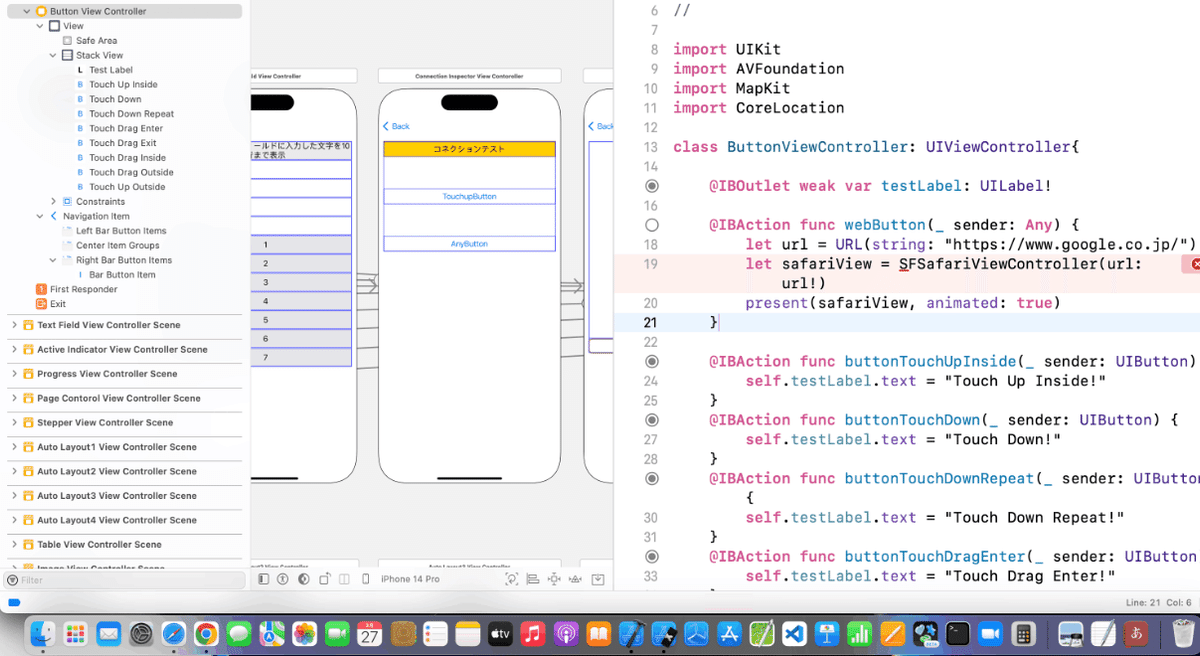Screen dimensions: 1200x656
Task: Expand Active Indicator View Controller Scene
Action: click(x=14, y=350)
